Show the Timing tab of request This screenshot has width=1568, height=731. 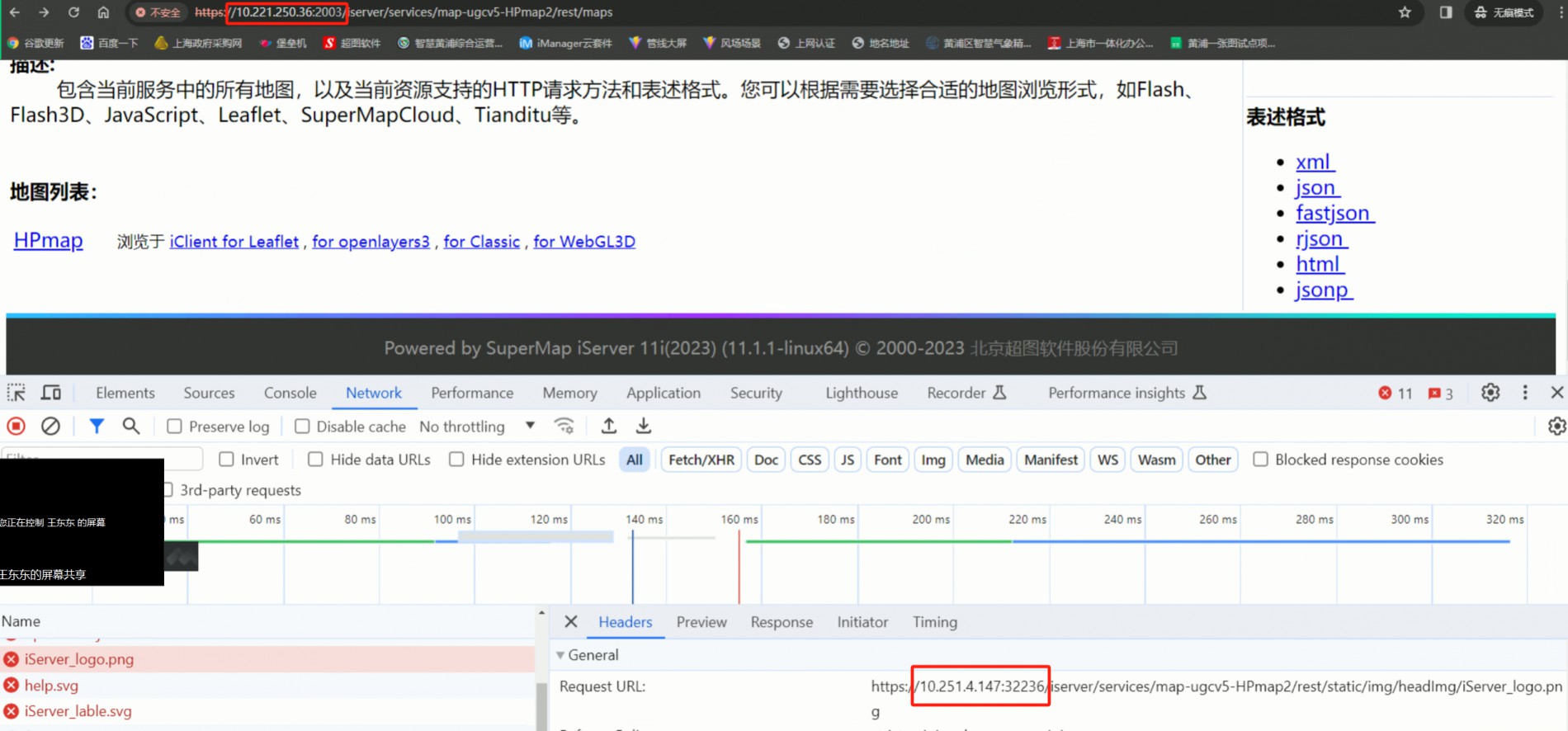coord(935,622)
